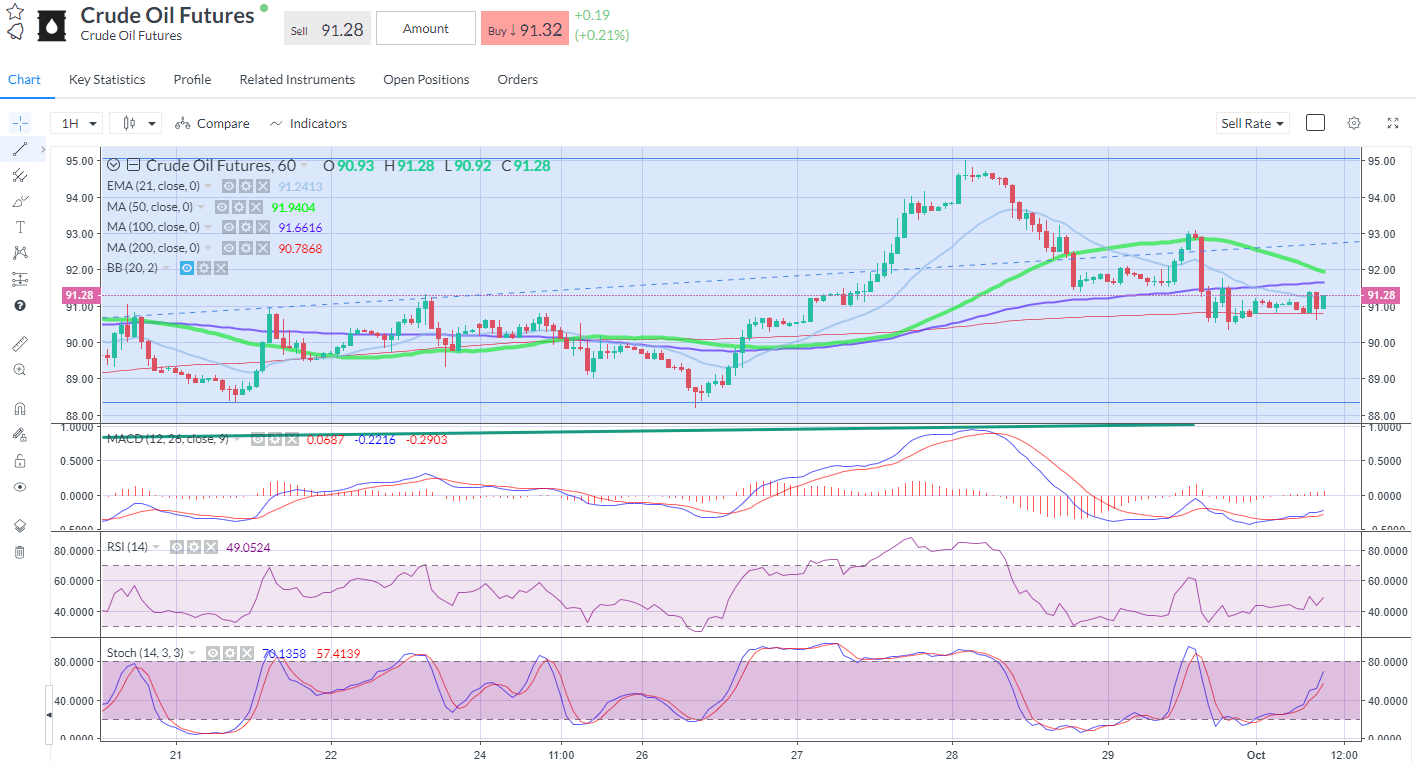Hide the EMA (21, close, 0) indicator
Viewport: 1421px width, 762px height.
tap(228, 186)
